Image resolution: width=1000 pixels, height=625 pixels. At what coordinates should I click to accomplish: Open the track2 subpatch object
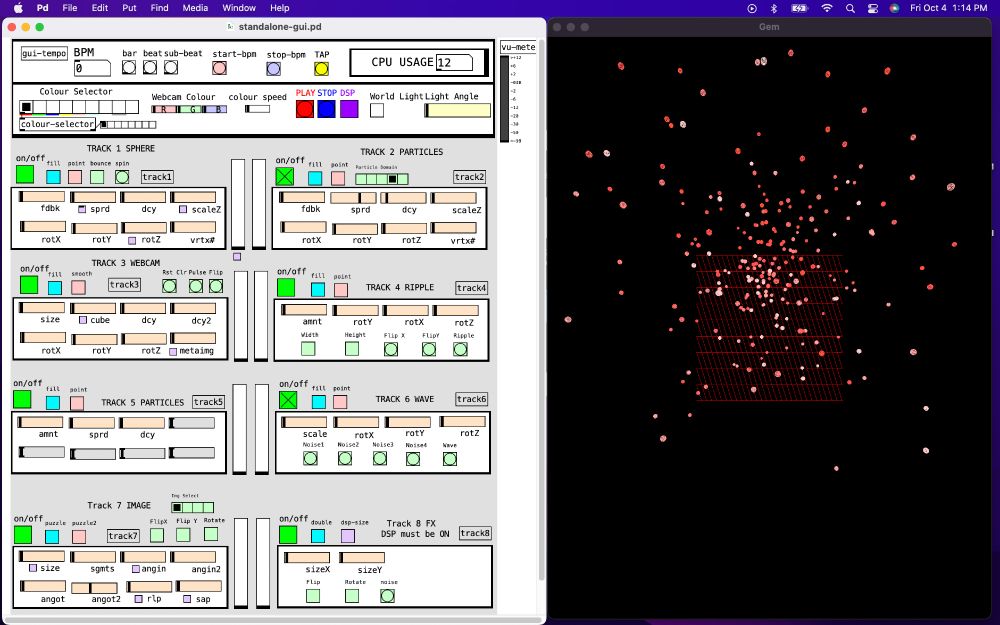pos(469,177)
